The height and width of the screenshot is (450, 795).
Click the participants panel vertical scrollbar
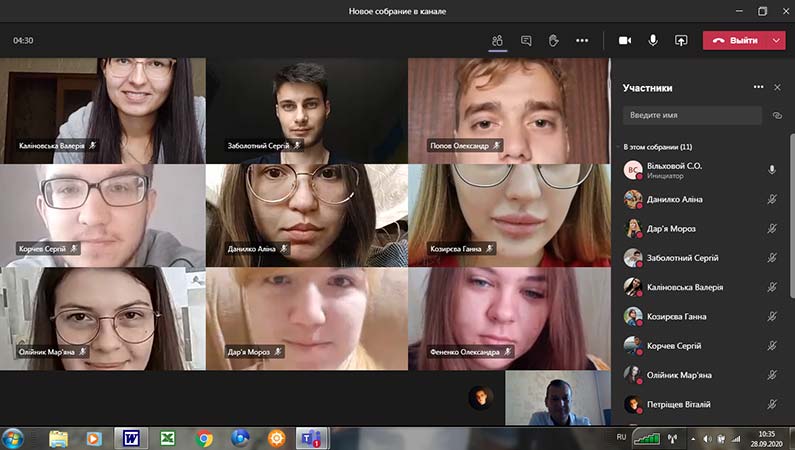coord(792,215)
